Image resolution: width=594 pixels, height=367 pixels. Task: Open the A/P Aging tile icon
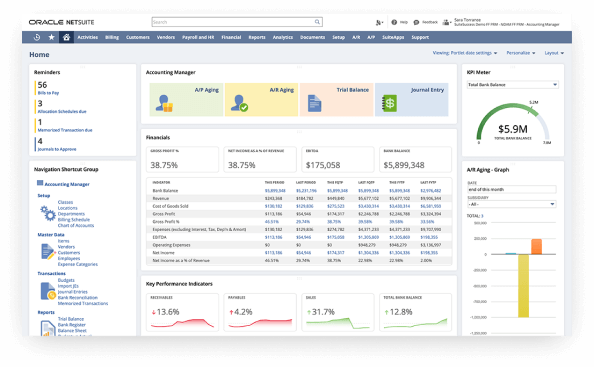pos(164,103)
